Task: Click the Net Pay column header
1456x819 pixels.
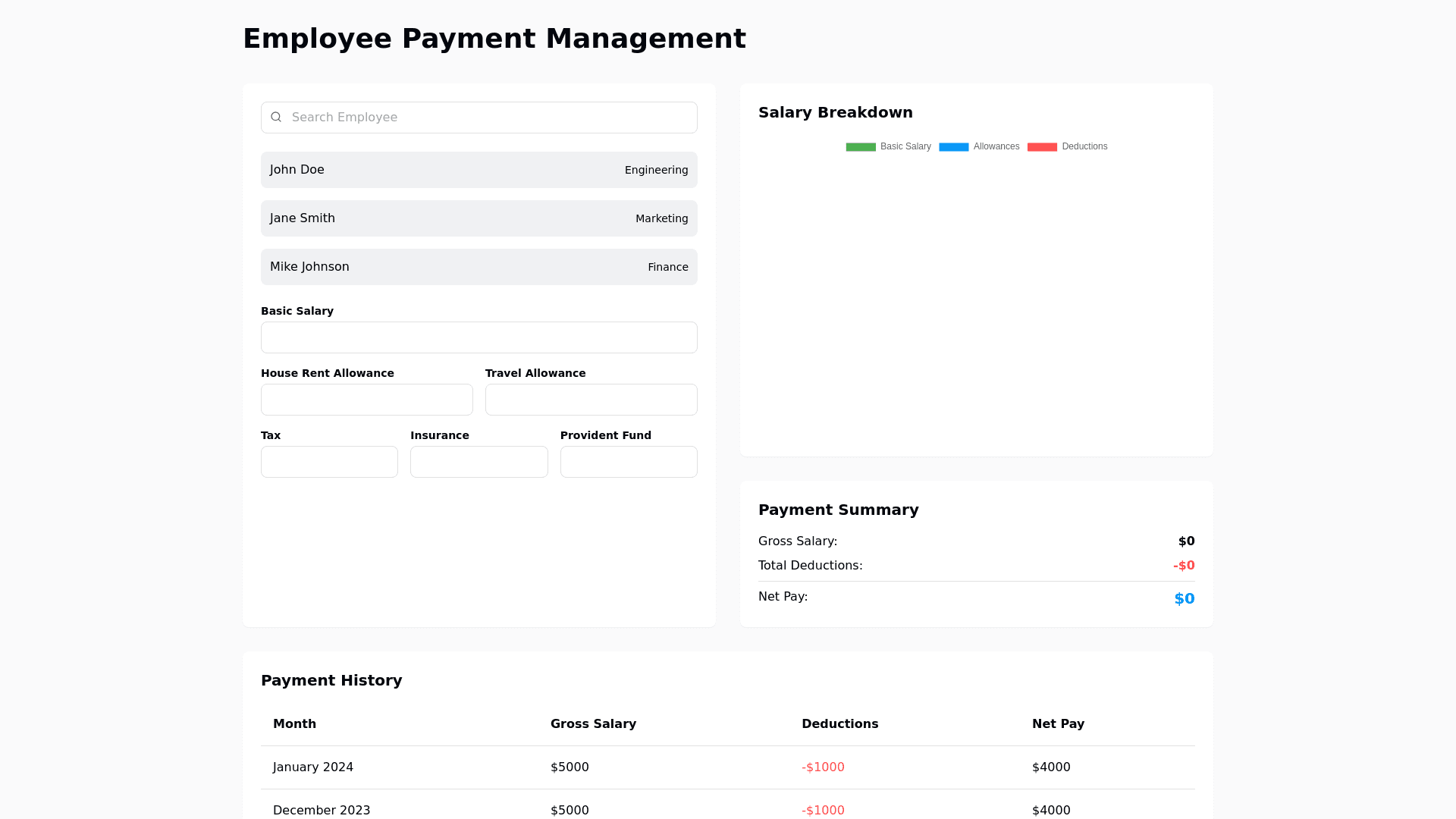Action: coord(1058,724)
